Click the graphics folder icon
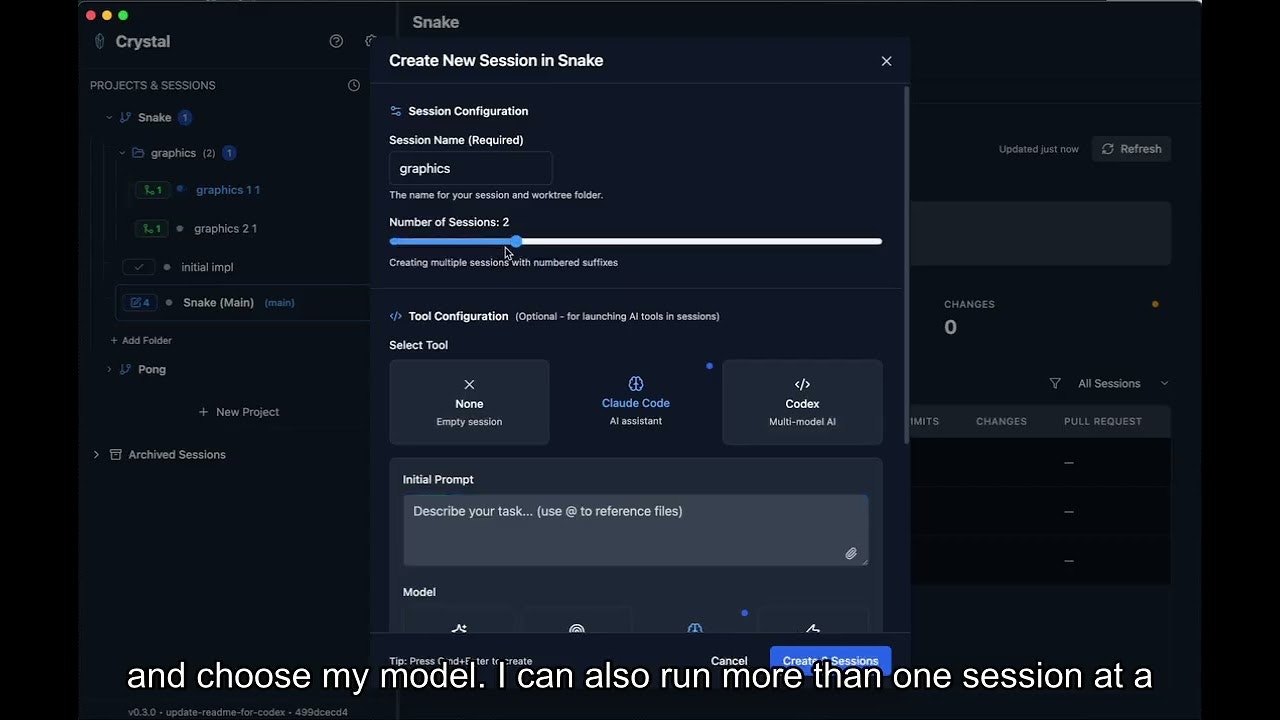Viewport: 1280px width, 720px height. 139,153
